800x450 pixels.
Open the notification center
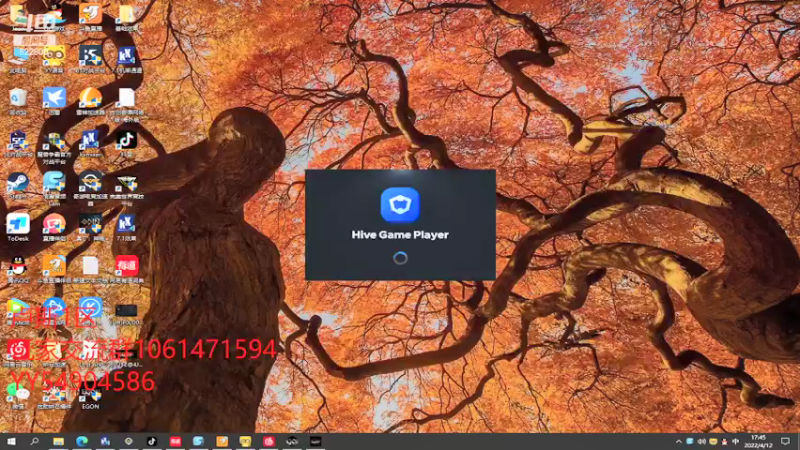[x=785, y=442]
